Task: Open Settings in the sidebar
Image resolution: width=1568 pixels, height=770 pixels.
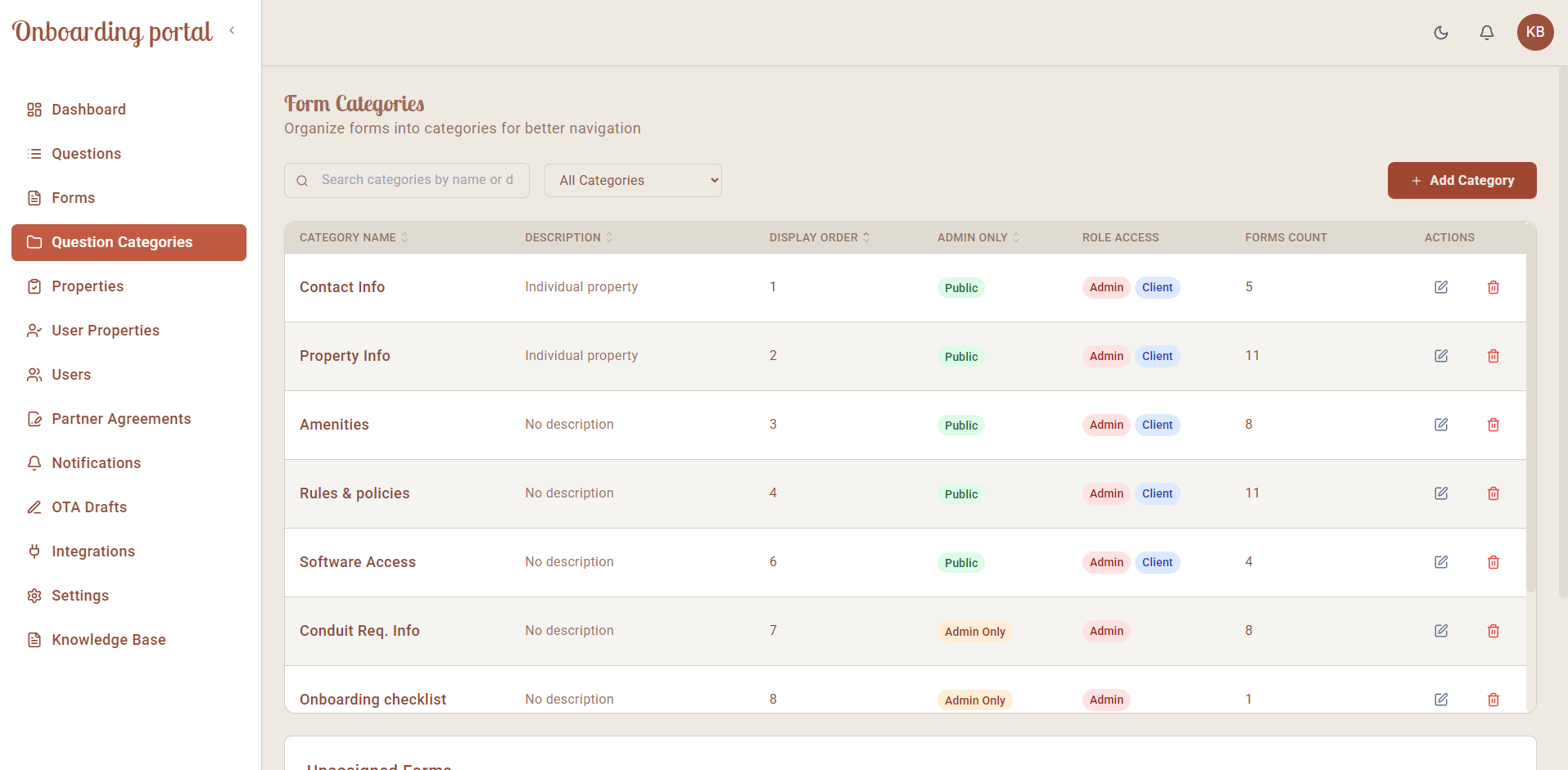Action: pos(129,596)
